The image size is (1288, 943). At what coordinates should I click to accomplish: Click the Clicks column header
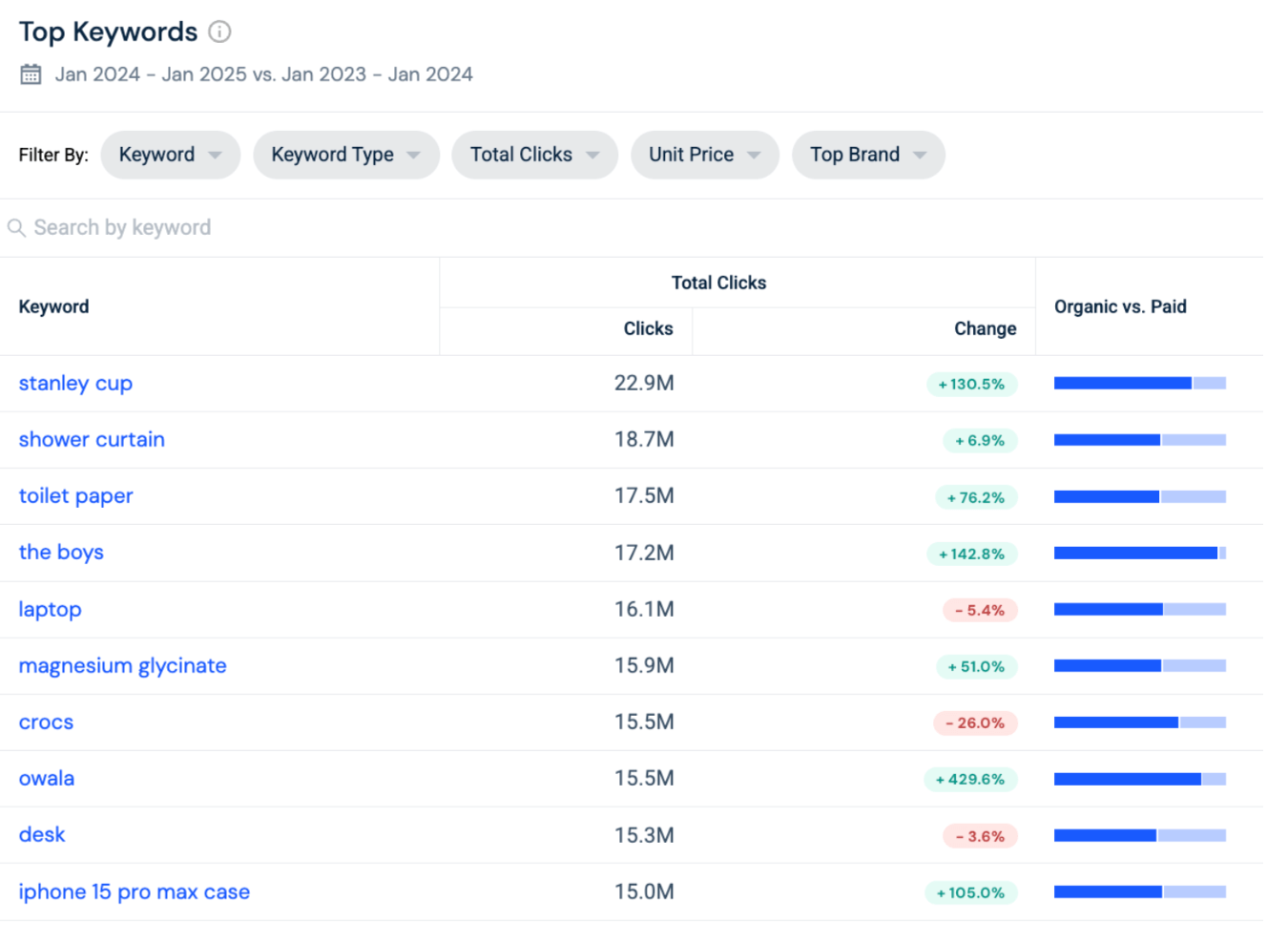648,328
